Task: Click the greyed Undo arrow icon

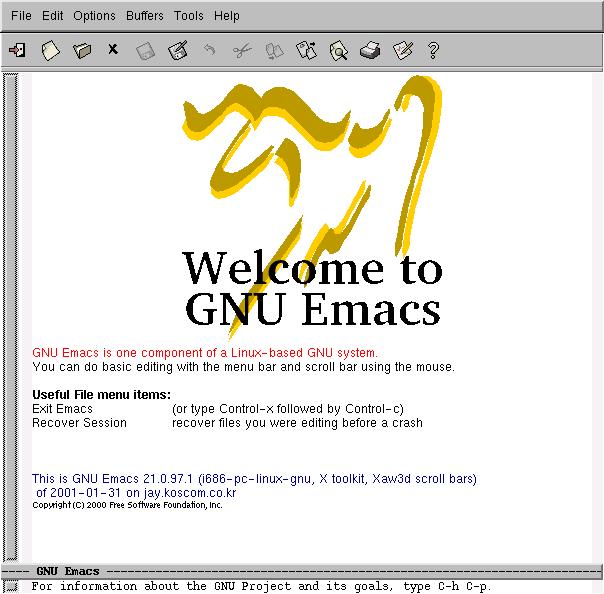Action: (210, 50)
